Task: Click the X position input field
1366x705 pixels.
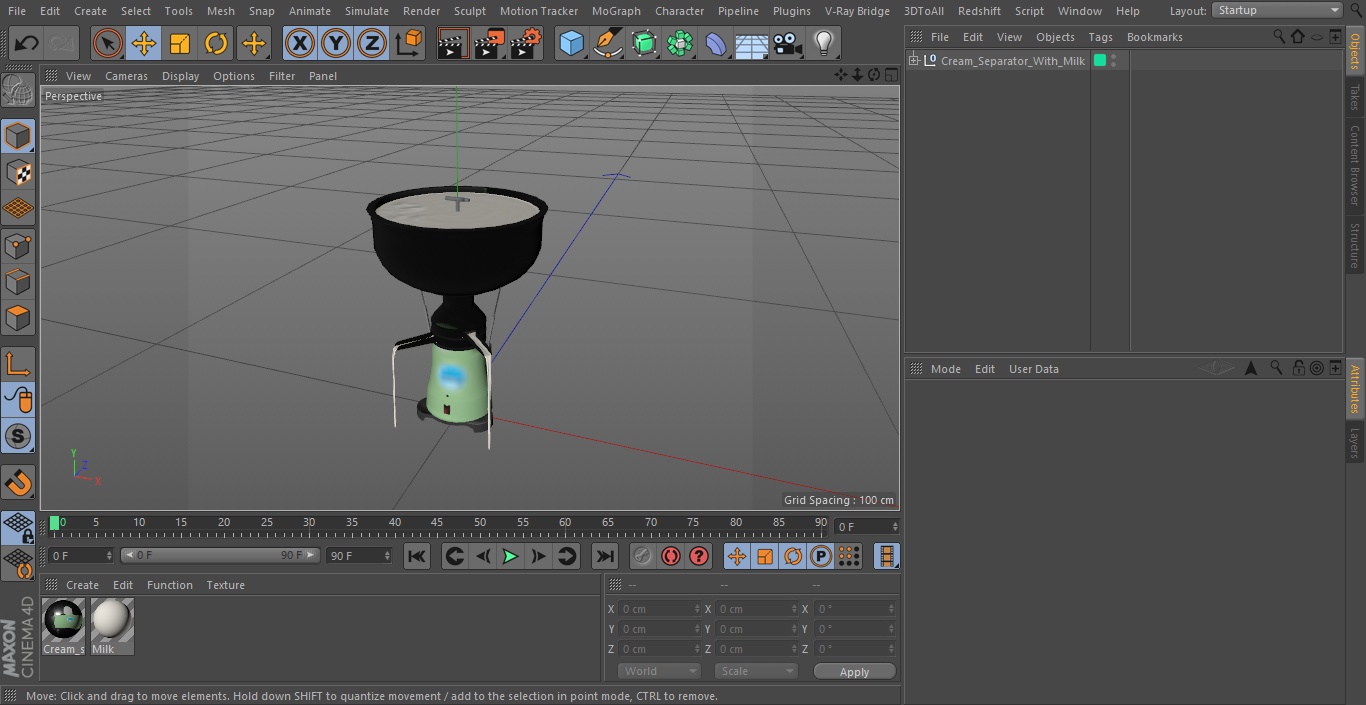Action: pos(658,608)
